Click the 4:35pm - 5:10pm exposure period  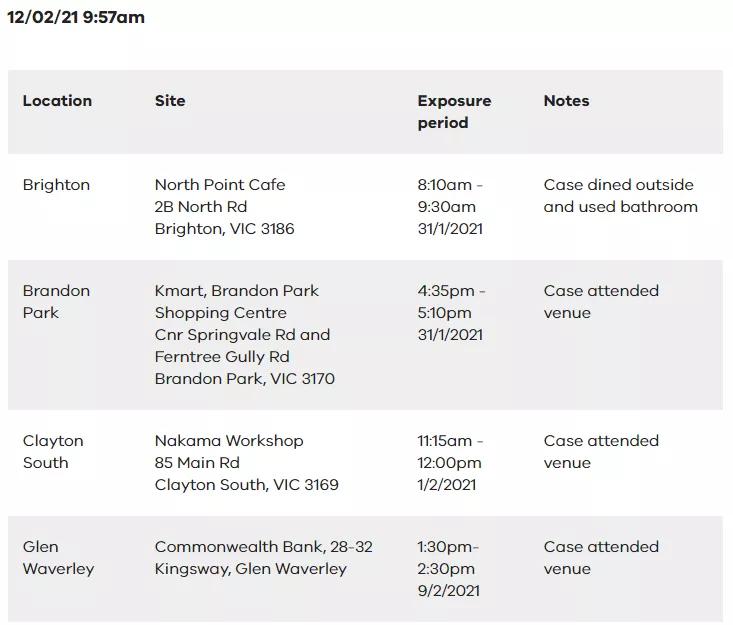pyautogui.click(x=451, y=313)
